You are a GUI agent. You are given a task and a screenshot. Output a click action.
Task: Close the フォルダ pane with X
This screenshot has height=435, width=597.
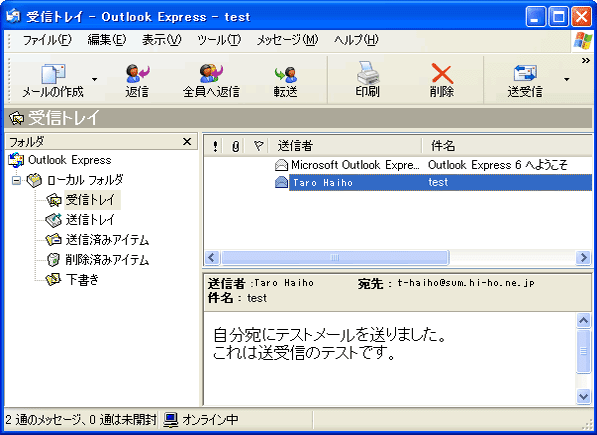pos(187,142)
